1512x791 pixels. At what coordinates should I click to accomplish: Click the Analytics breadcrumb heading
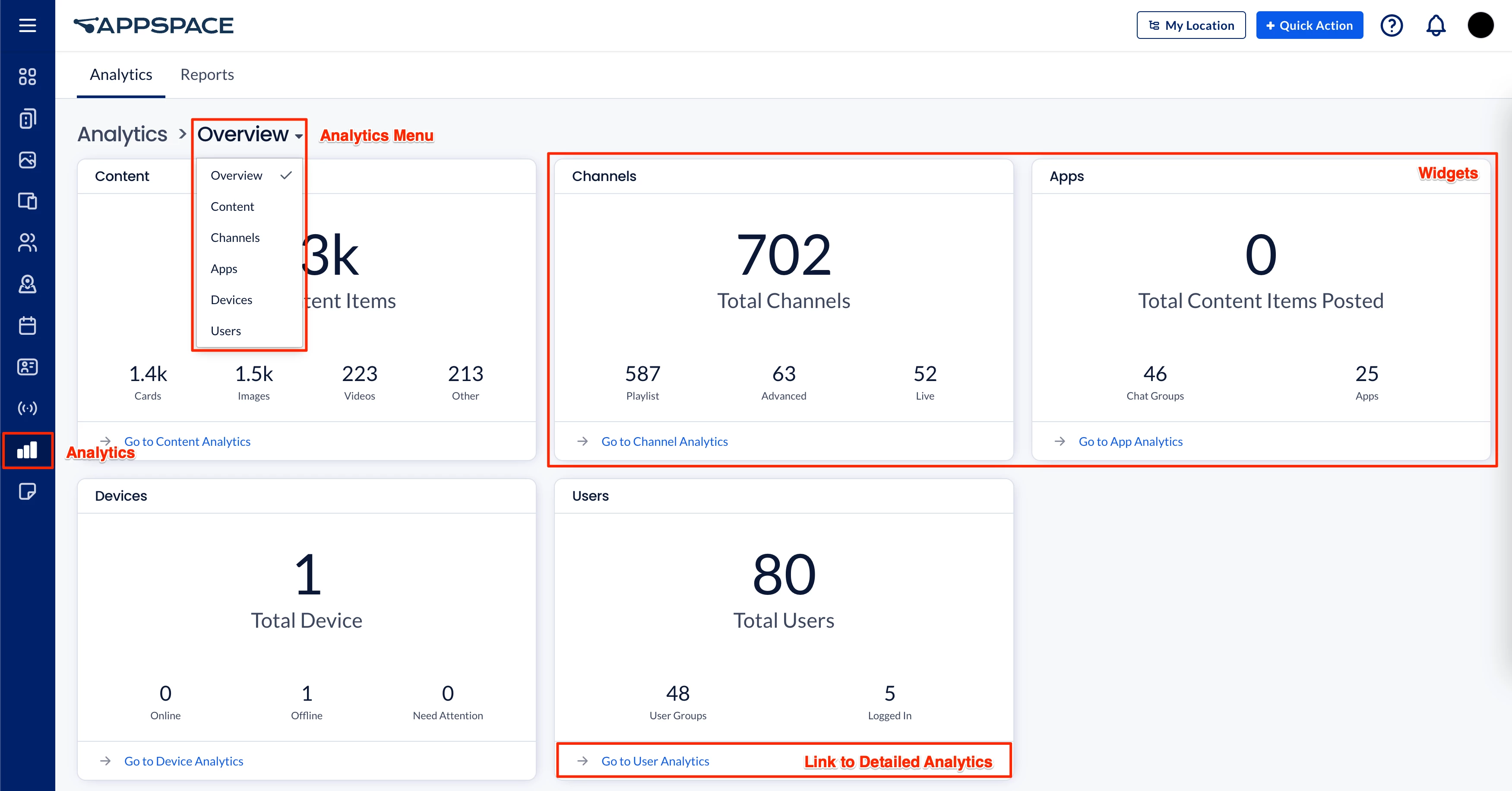click(123, 134)
